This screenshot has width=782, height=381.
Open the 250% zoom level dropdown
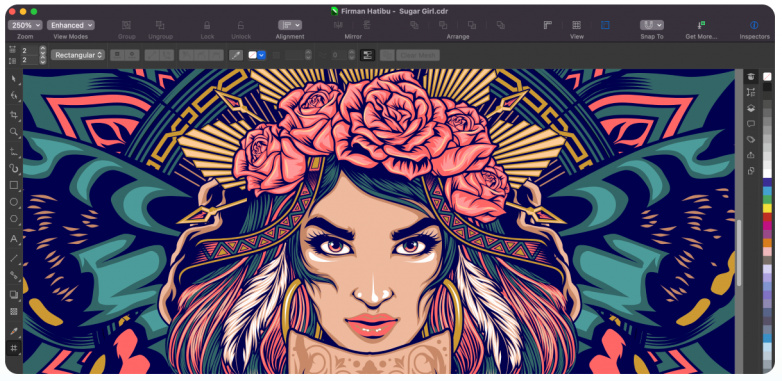pyautogui.click(x=25, y=25)
